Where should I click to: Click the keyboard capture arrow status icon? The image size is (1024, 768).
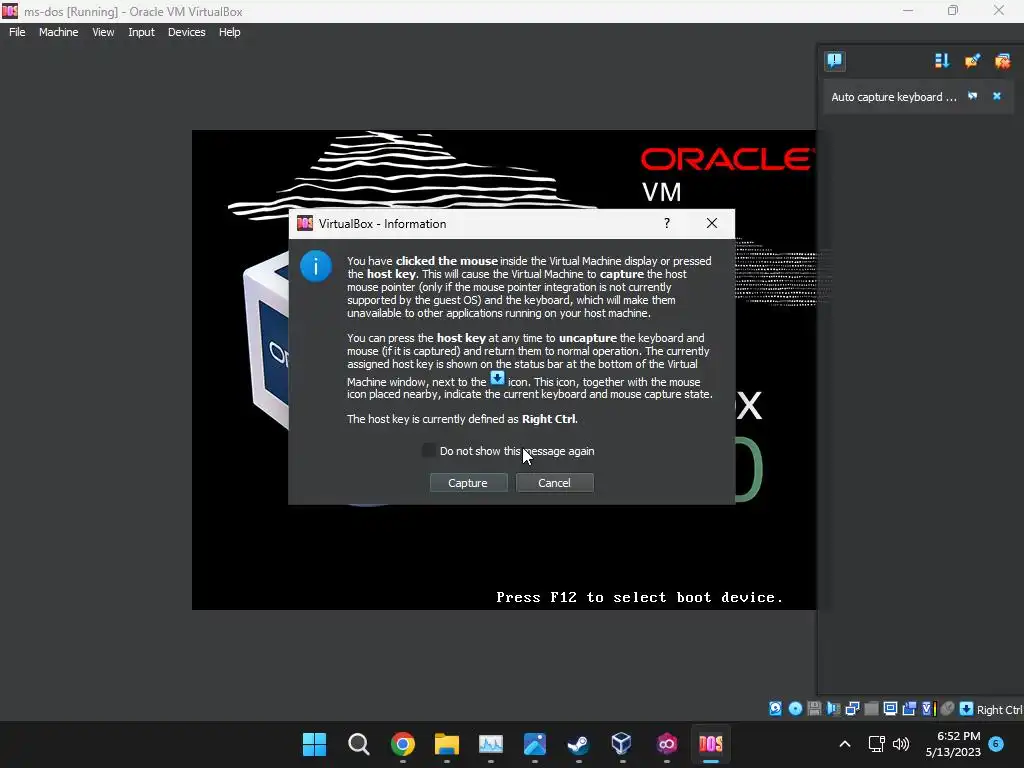pyautogui.click(x=967, y=709)
